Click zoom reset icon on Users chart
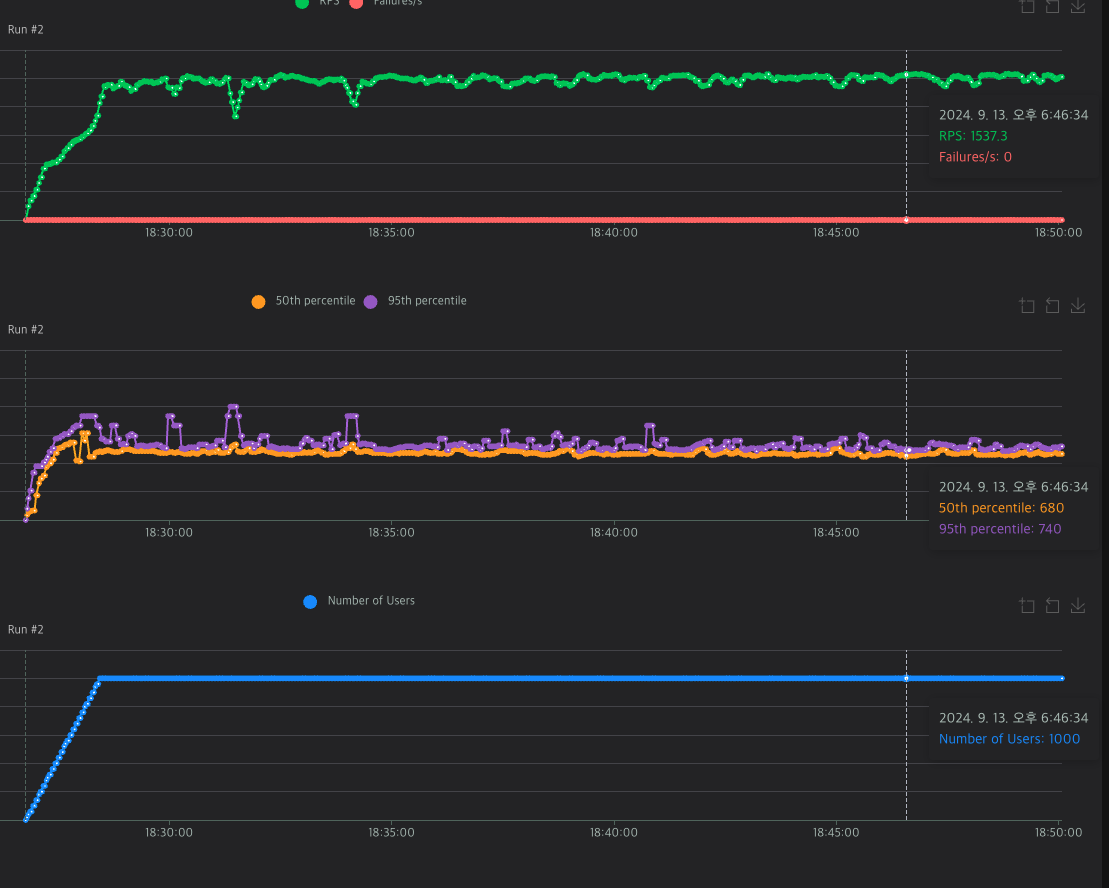The height and width of the screenshot is (888, 1109). pos(1052,605)
